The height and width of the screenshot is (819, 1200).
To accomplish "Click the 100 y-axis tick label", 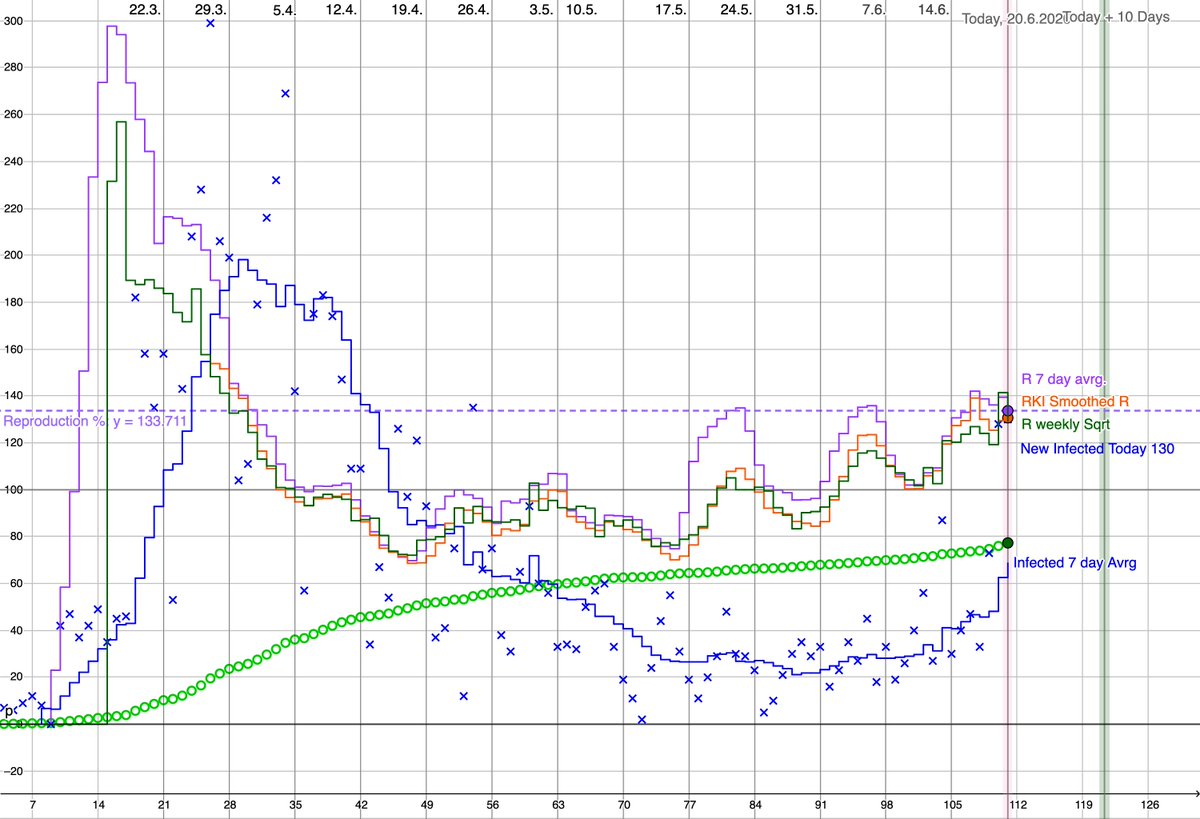I will [12, 490].
